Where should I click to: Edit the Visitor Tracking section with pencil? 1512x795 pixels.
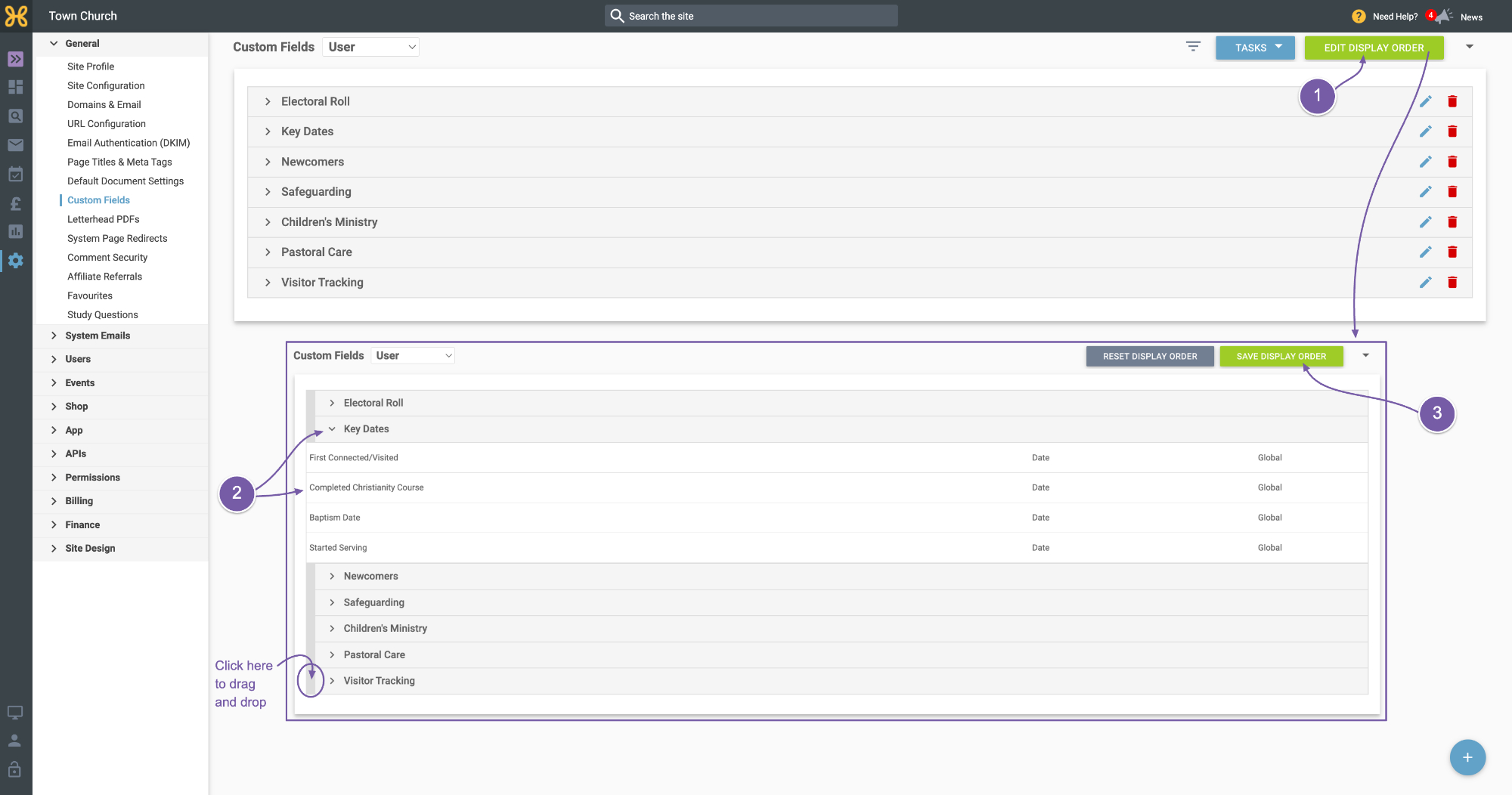click(x=1426, y=283)
